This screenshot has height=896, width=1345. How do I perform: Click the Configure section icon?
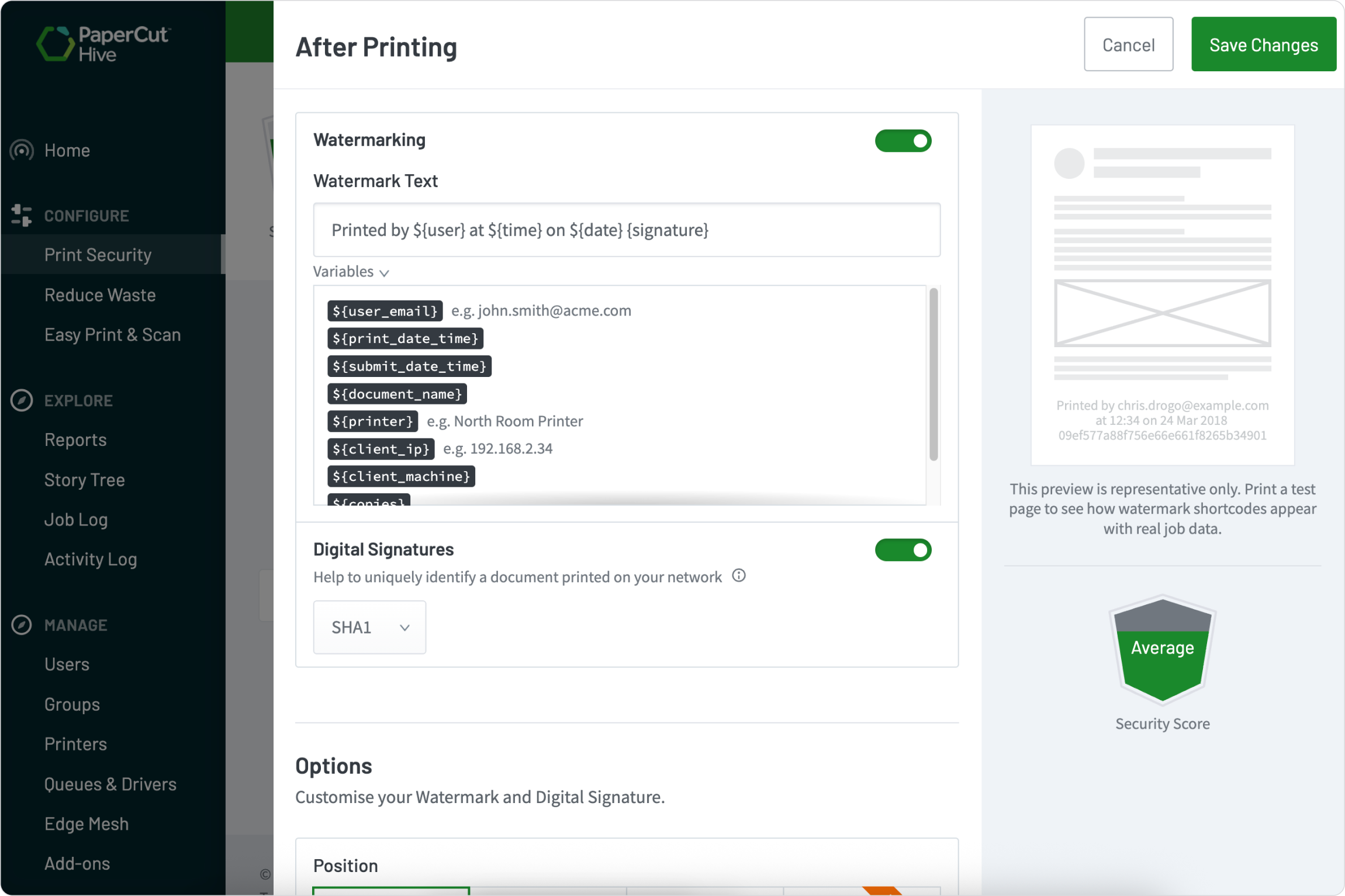21,215
